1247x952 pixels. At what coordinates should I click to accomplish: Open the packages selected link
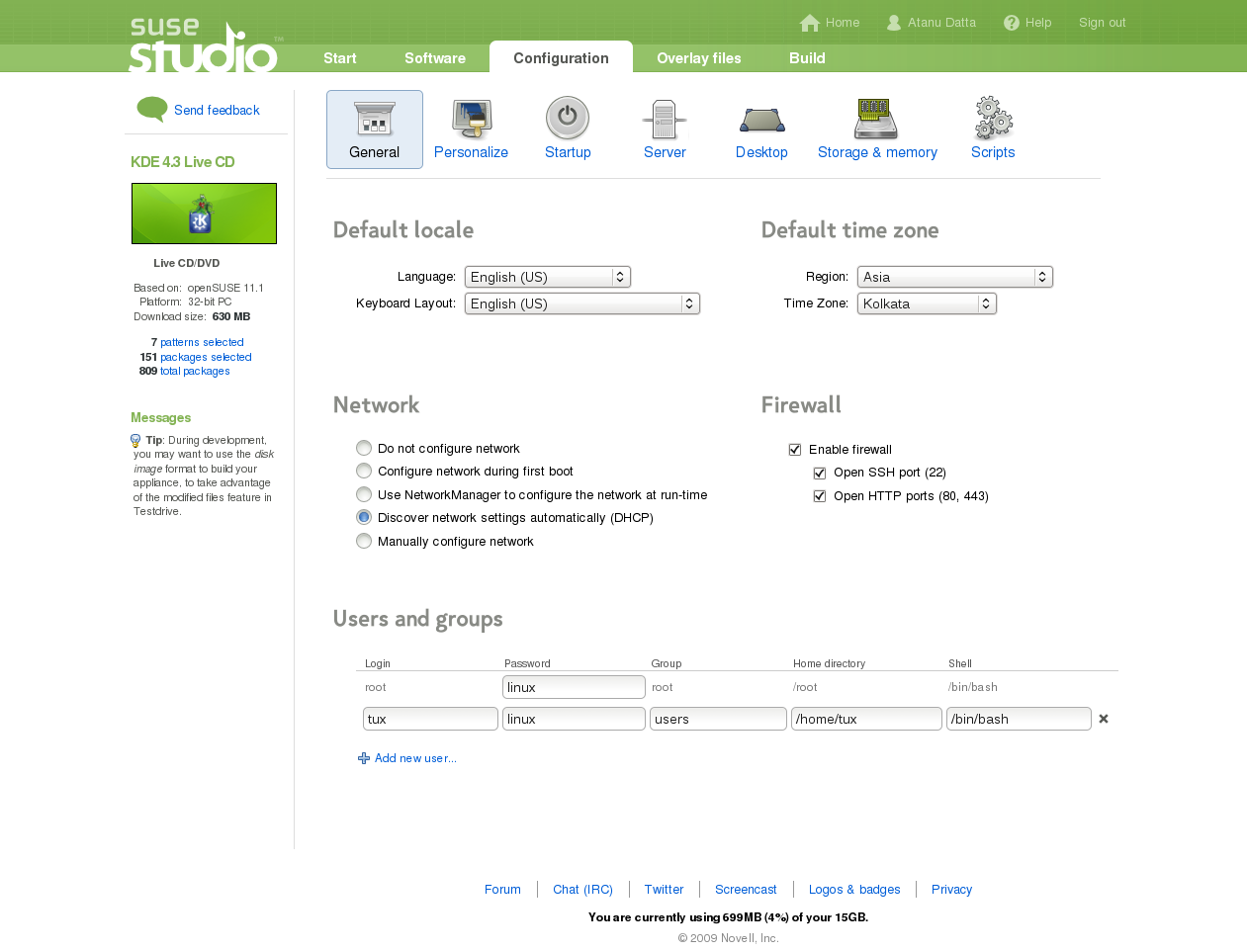[x=206, y=357]
